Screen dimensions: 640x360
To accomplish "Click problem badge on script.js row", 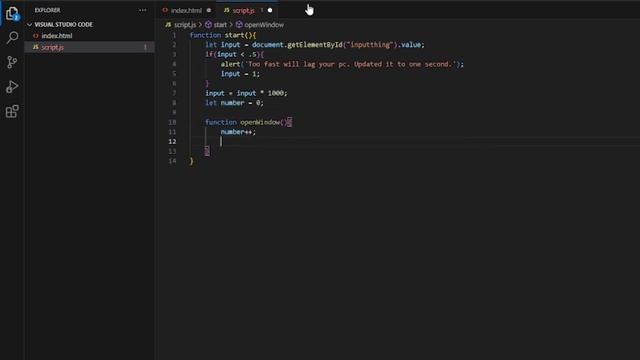I will [x=145, y=47].
